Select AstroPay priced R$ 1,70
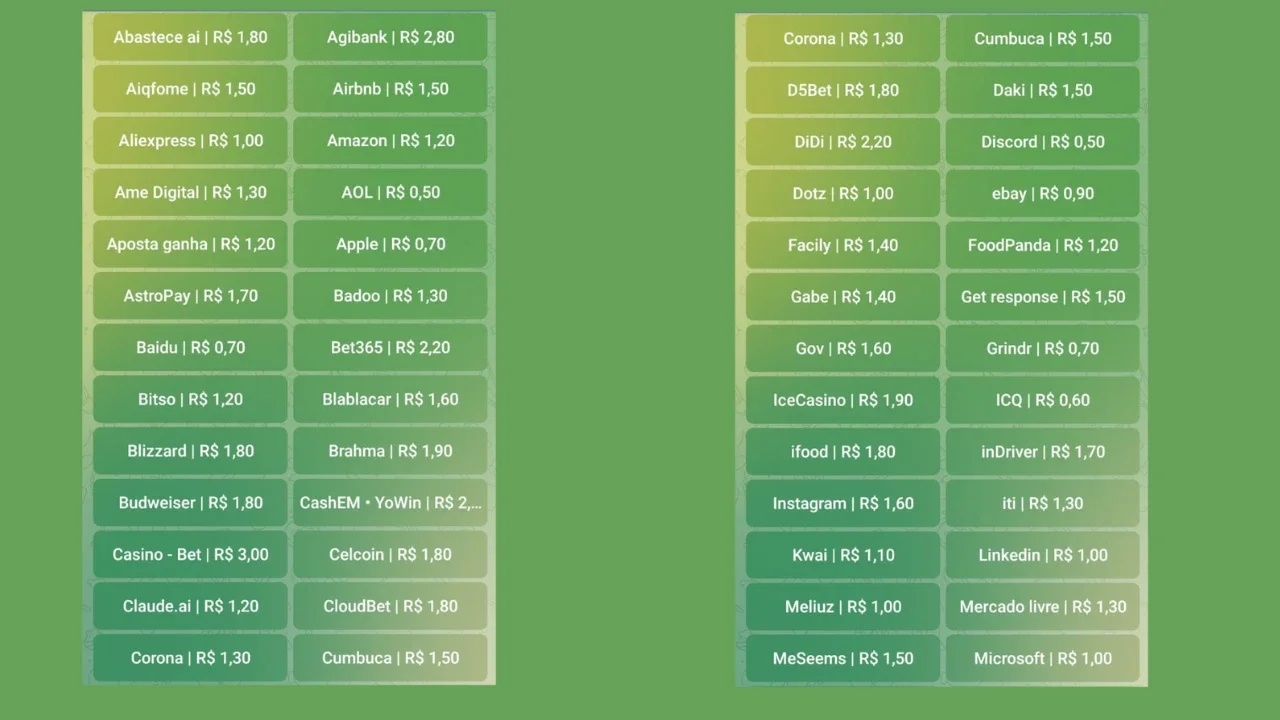This screenshot has height=720, width=1280. point(190,296)
